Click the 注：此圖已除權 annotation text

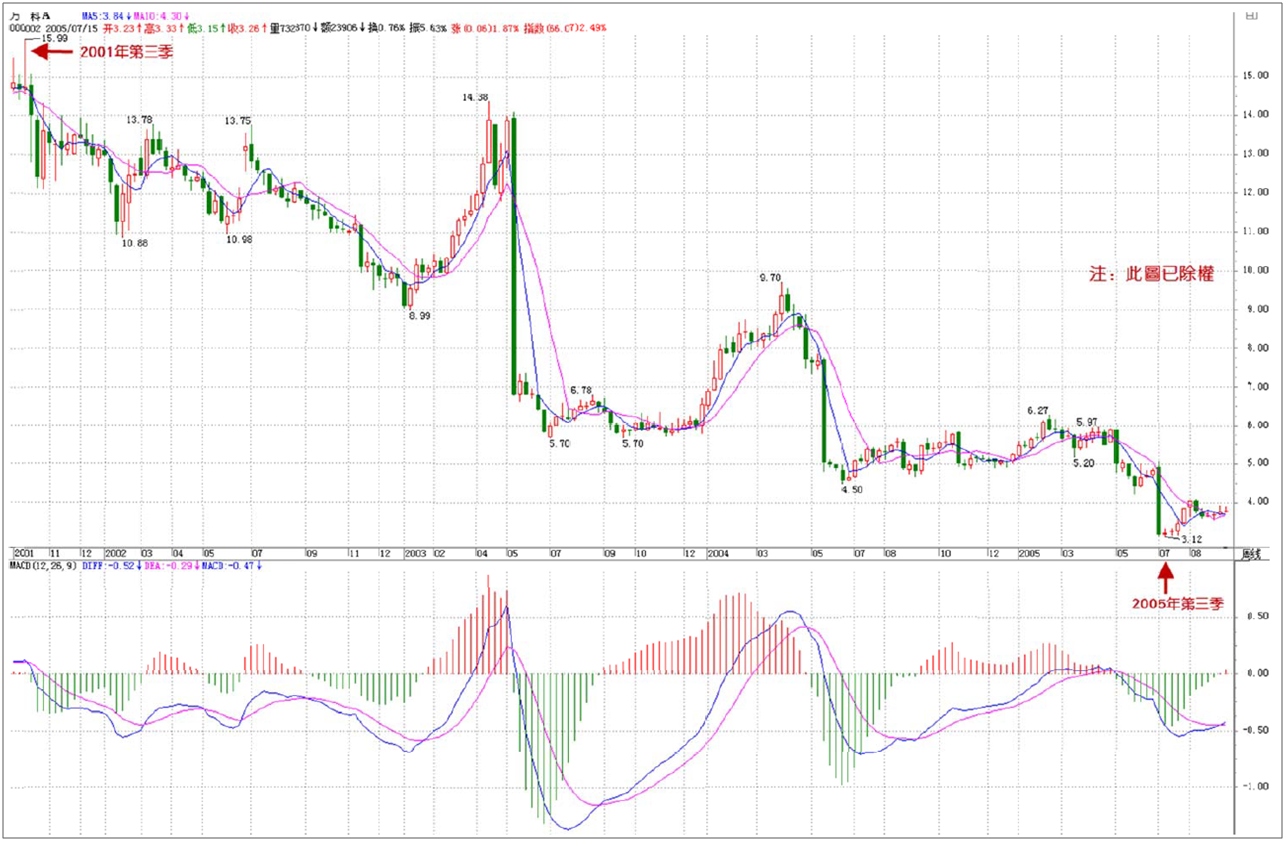click(x=1151, y=273)
